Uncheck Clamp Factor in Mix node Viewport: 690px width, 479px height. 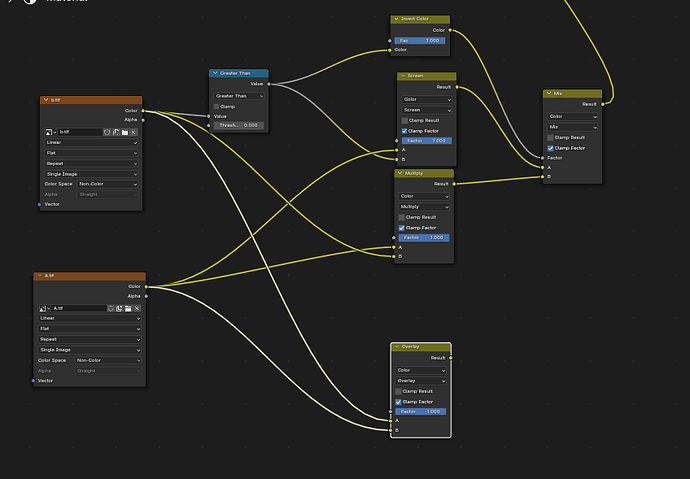tap(550, 148)
